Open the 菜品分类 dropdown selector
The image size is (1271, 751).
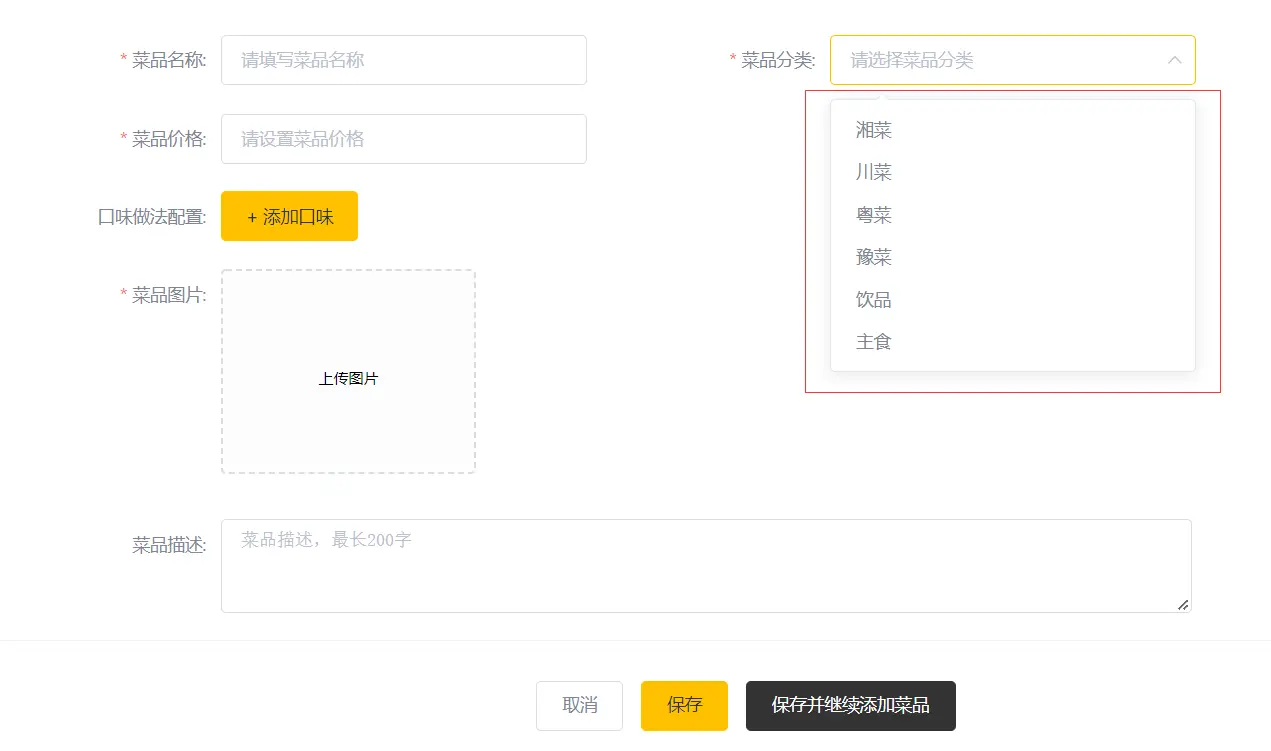point(1012,60)
